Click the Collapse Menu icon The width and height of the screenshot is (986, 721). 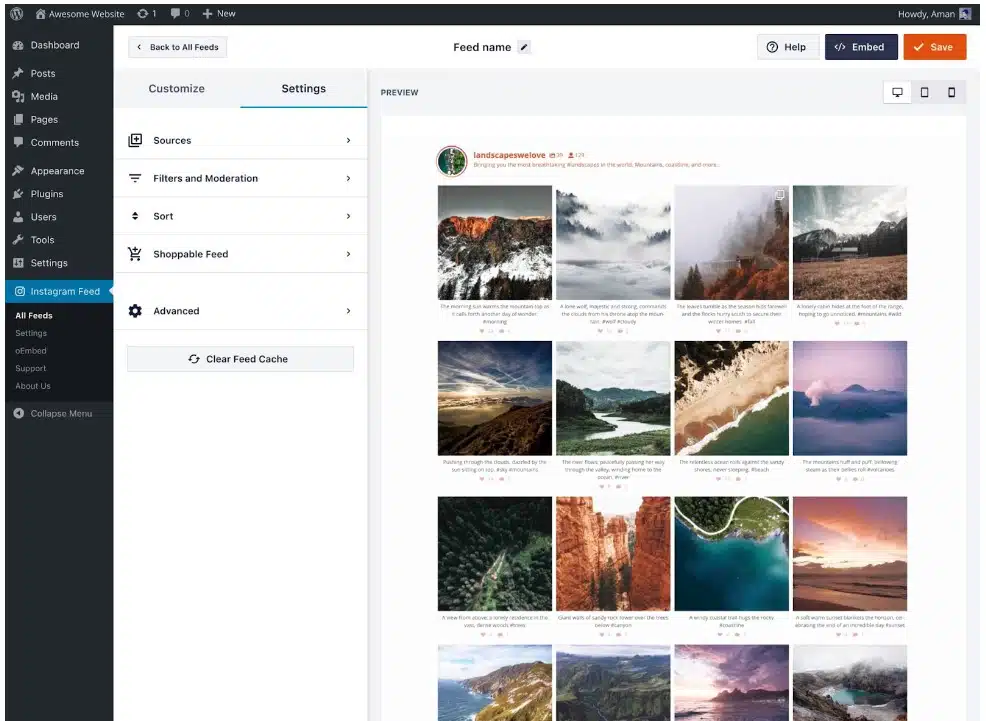(18, 413)
